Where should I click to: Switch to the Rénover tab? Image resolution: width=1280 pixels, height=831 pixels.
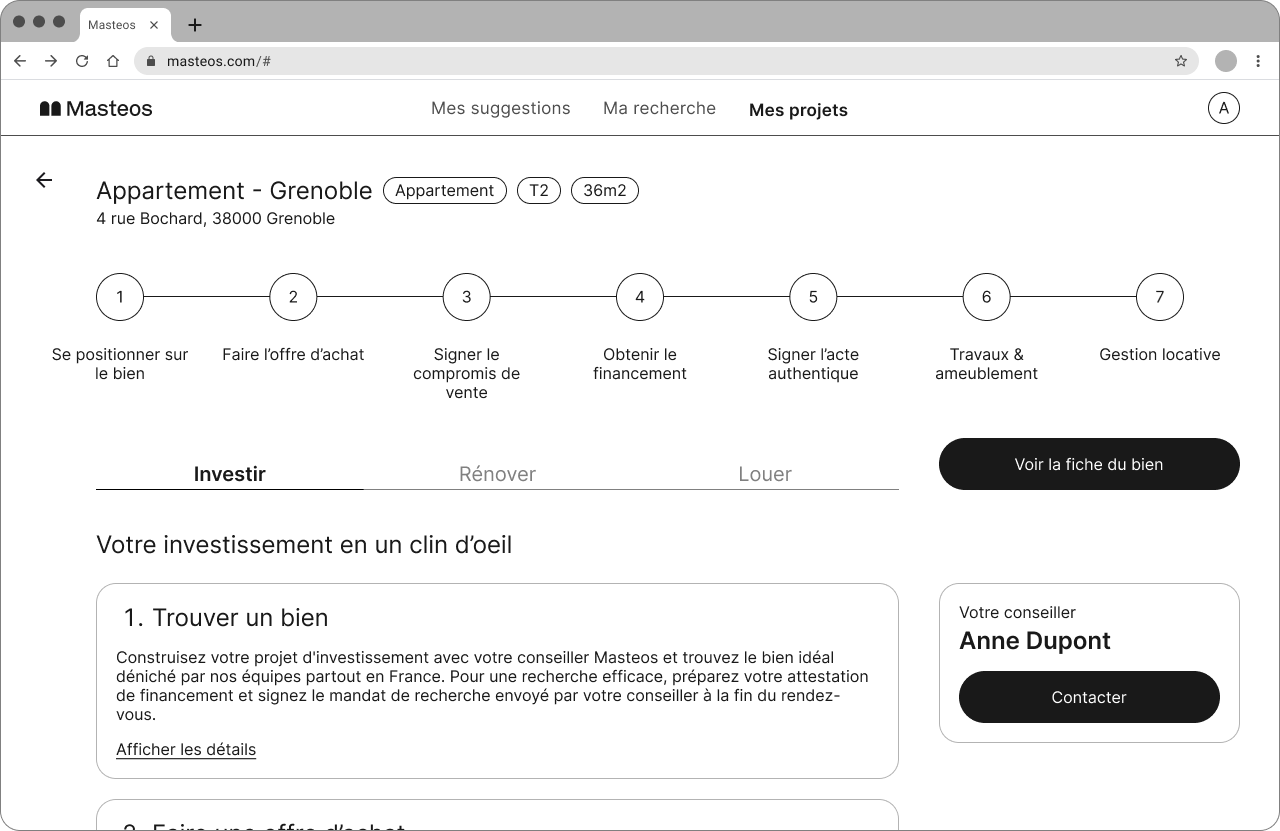tap(497, 474)
